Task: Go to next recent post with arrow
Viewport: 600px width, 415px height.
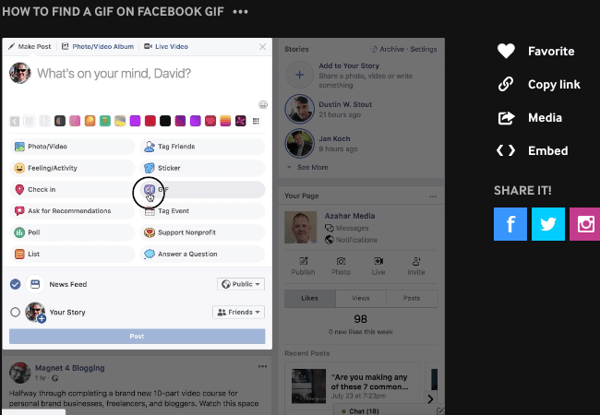Action: coord(430,399)
